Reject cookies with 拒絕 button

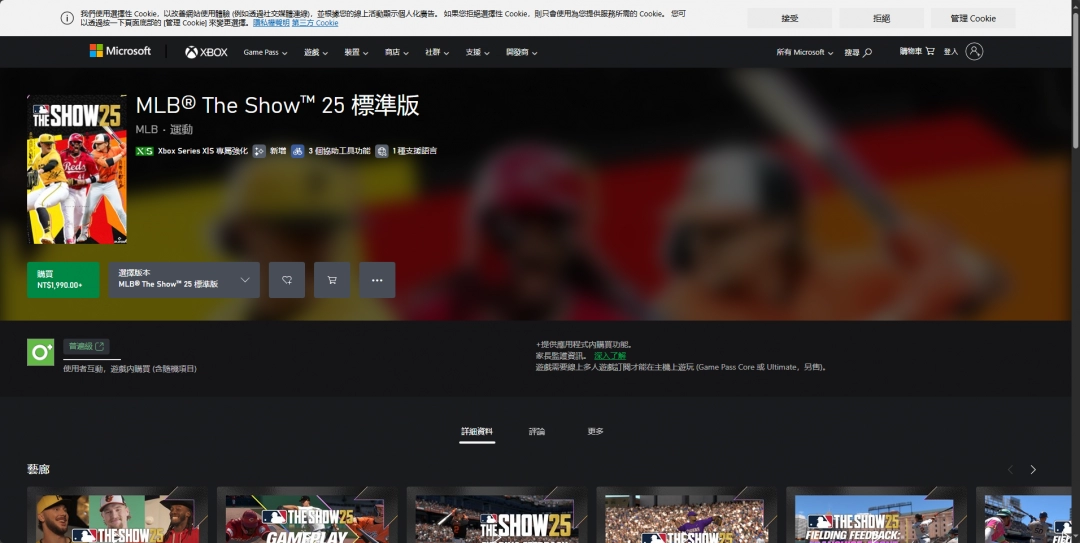tap(882, 19)
